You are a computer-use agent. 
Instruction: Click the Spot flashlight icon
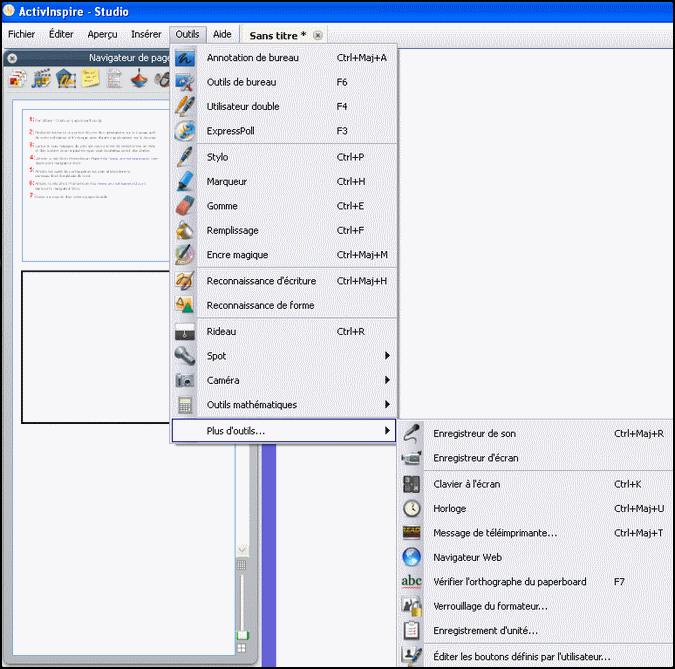coord(185,356)
